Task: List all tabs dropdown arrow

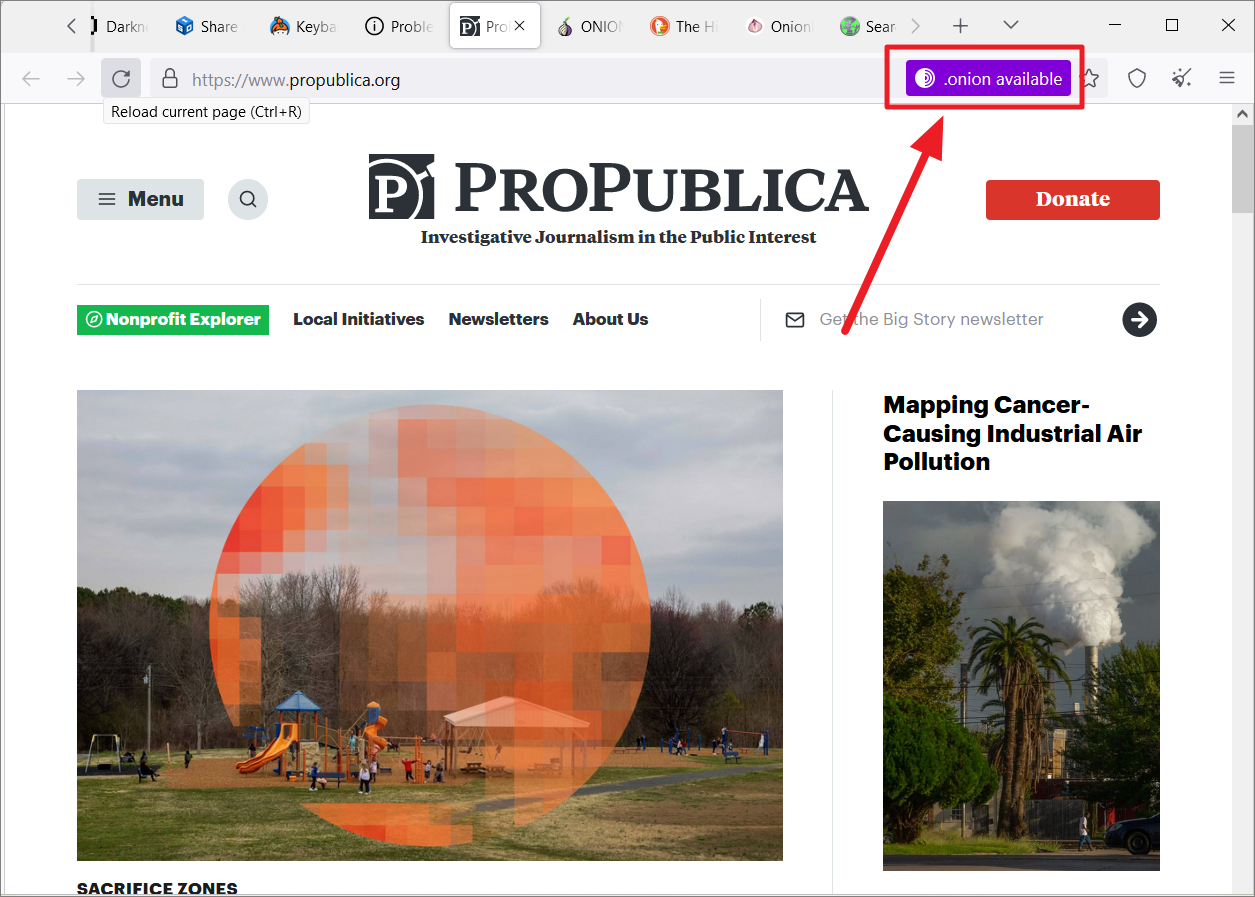Action: point(1011,26)
